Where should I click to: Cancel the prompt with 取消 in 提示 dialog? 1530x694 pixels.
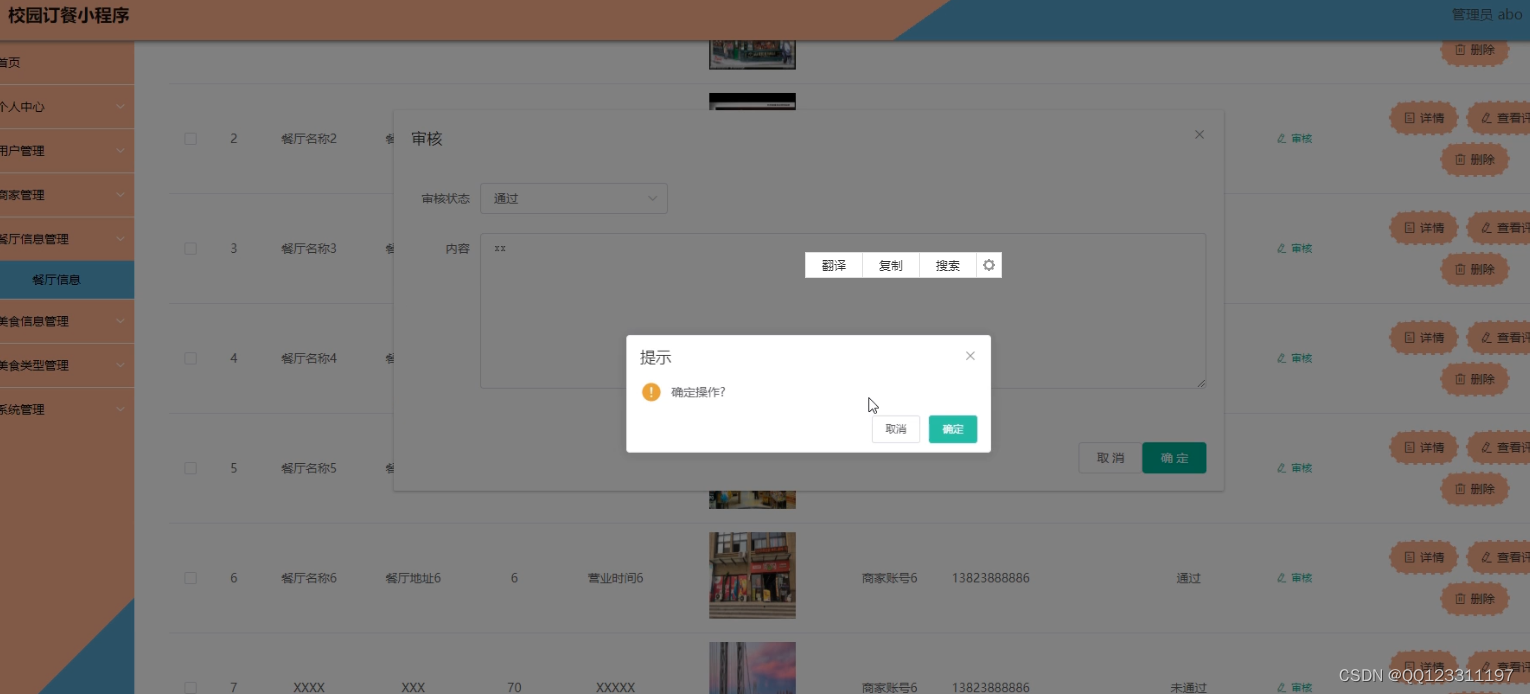pyautogui.click(x=895, y=429)
